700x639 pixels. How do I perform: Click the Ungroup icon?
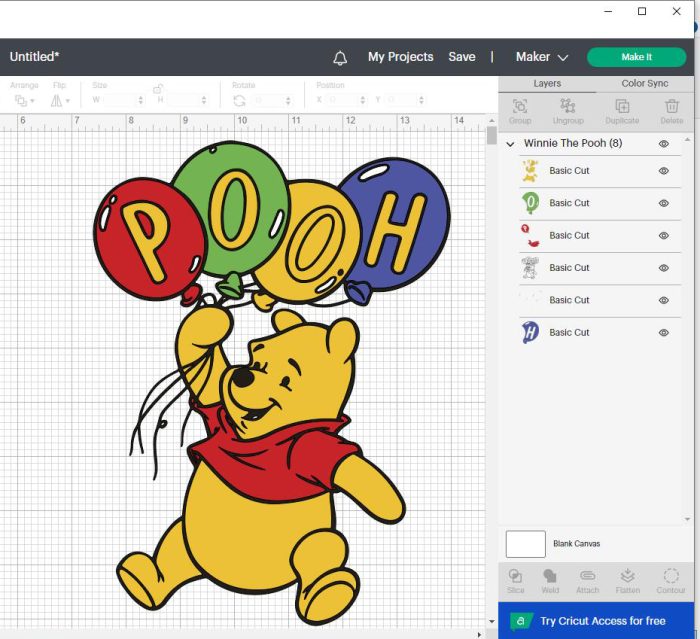click(x=568, y=106)
